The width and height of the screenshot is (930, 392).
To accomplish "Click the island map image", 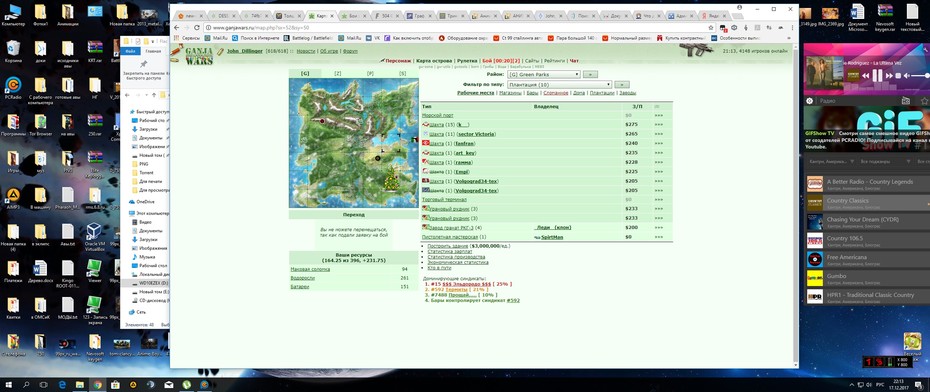I will (x=353, y=143).
